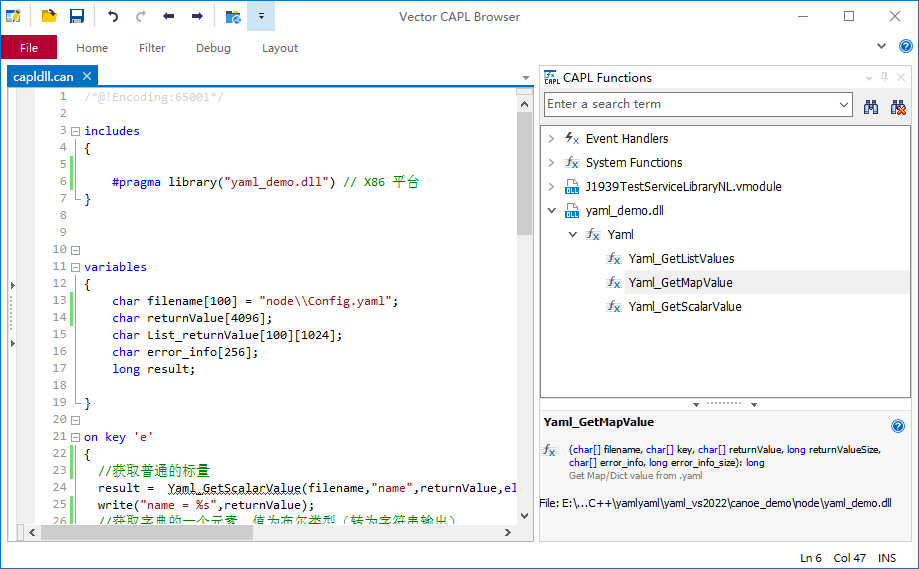
Task: Click the description pane splitter arrows
Action: [x=725, y=404]
